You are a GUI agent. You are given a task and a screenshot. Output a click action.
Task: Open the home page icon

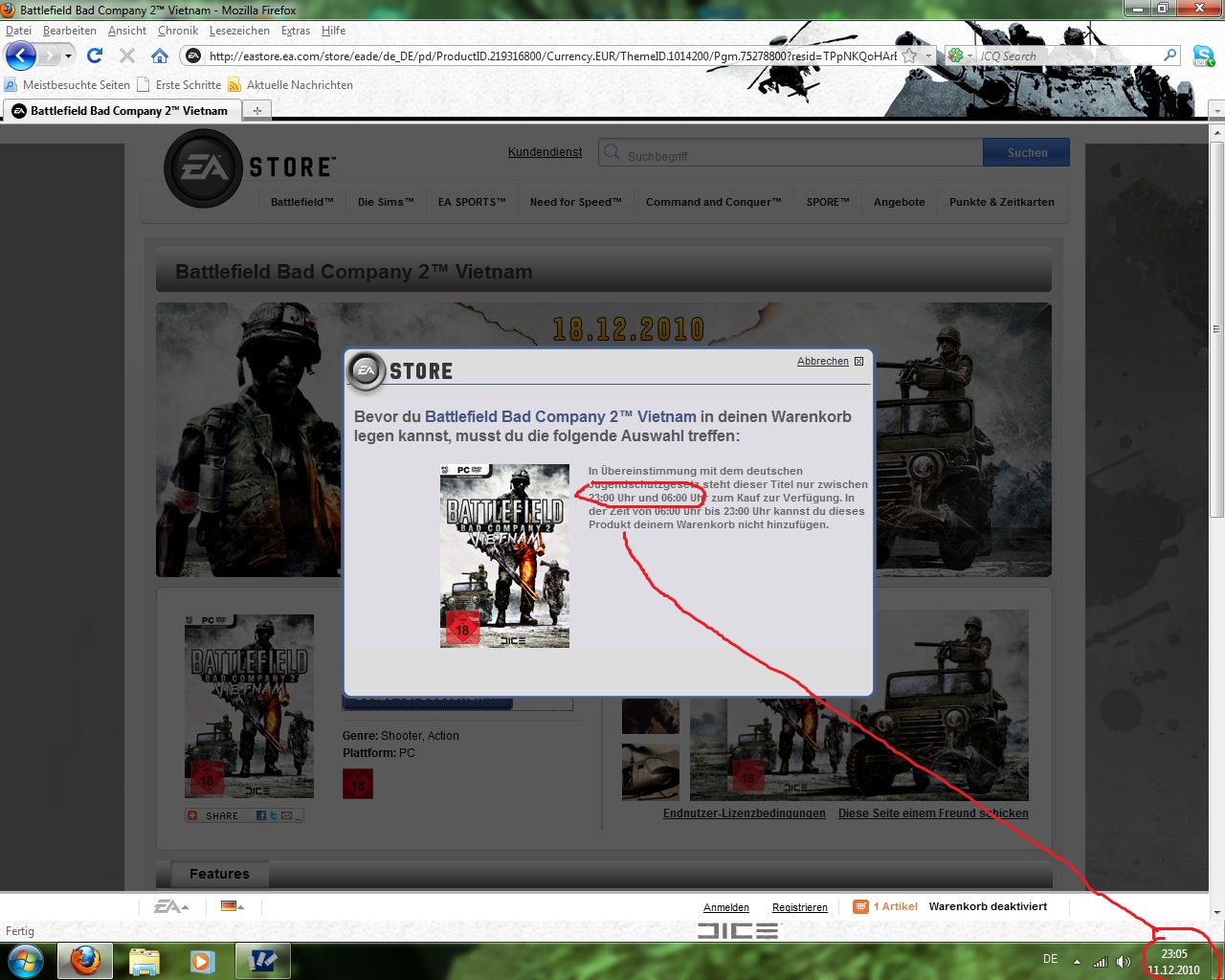[x=160, y=56]
